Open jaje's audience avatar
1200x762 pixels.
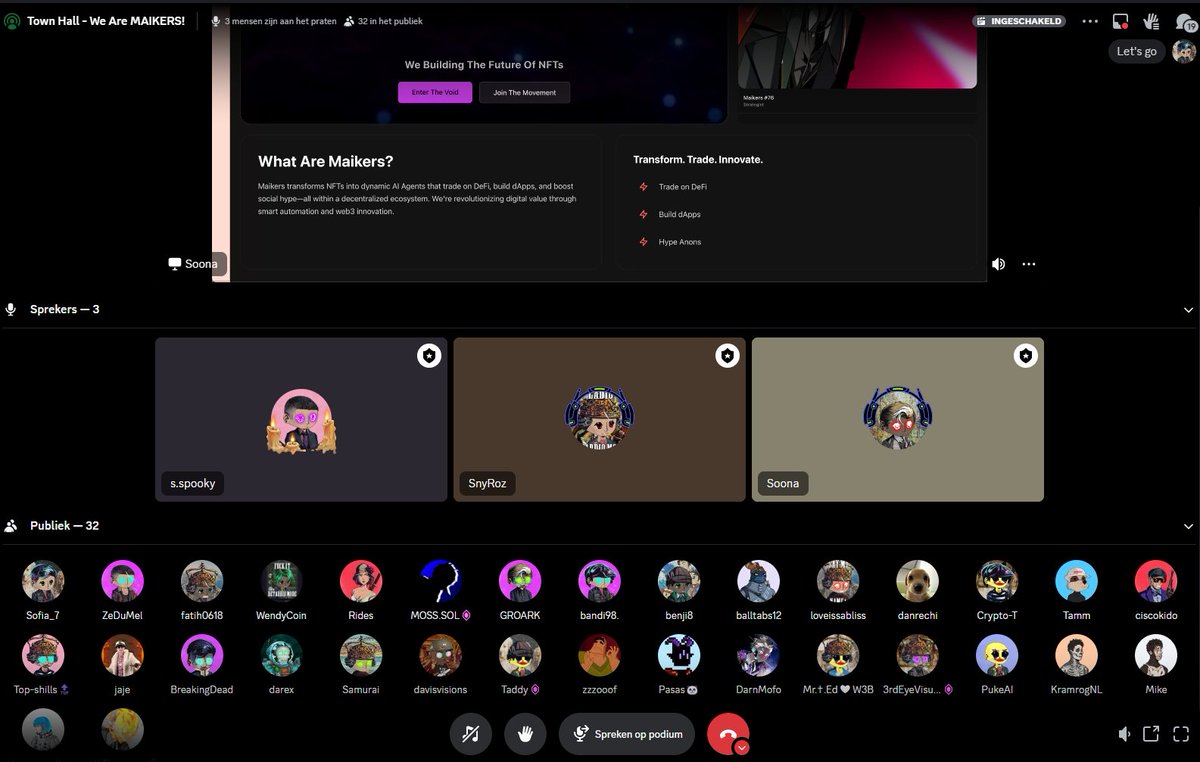(x=122, y=655)
